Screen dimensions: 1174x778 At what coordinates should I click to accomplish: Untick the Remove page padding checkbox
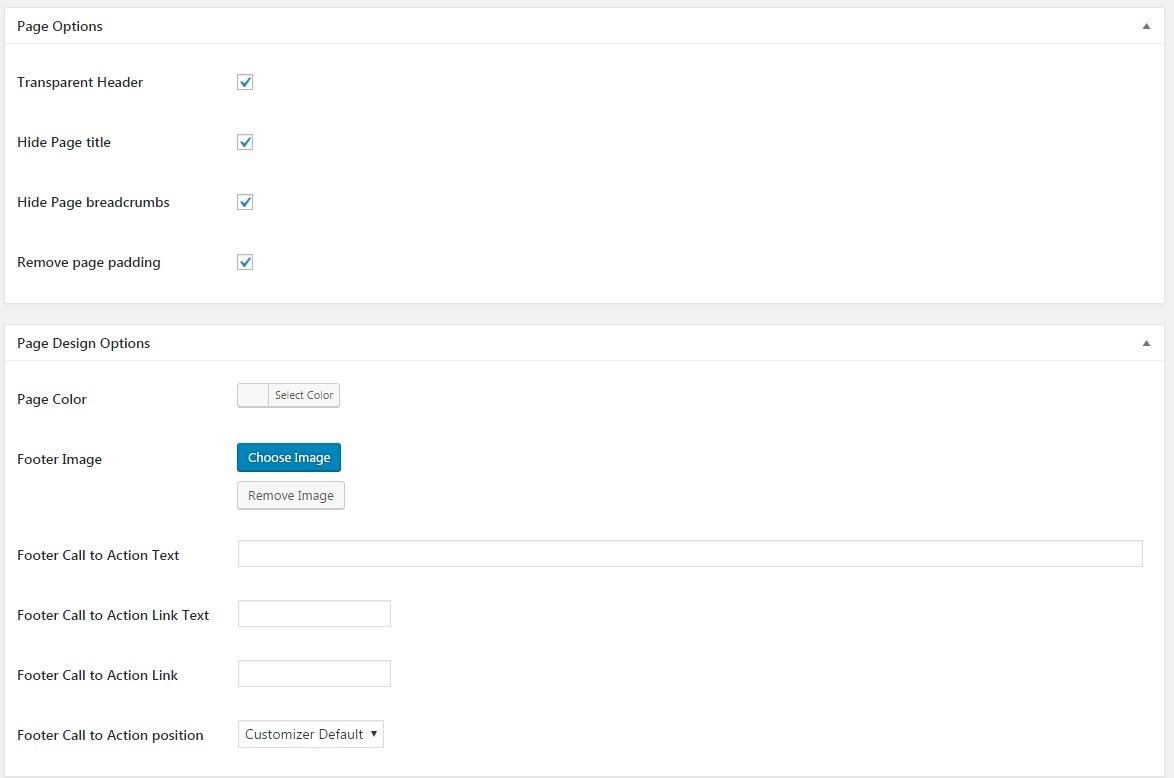click(245, 262)
